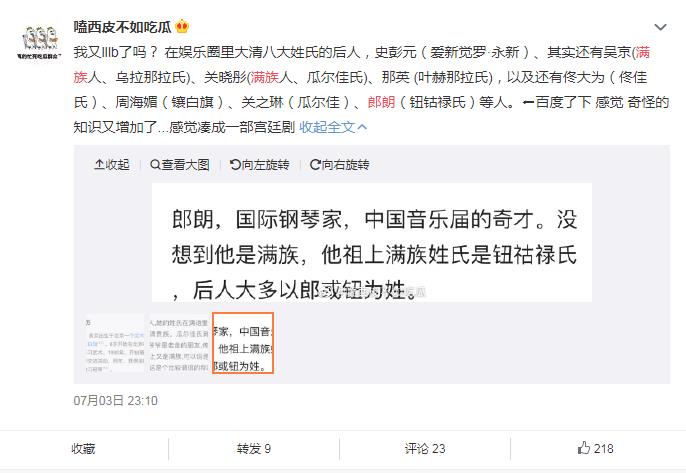Image resolution: width=686 pixels, height=473 pixels.
Task: Rotate the image left with 向左旋转
Action: pyautogui.click(x=259, y=165)
